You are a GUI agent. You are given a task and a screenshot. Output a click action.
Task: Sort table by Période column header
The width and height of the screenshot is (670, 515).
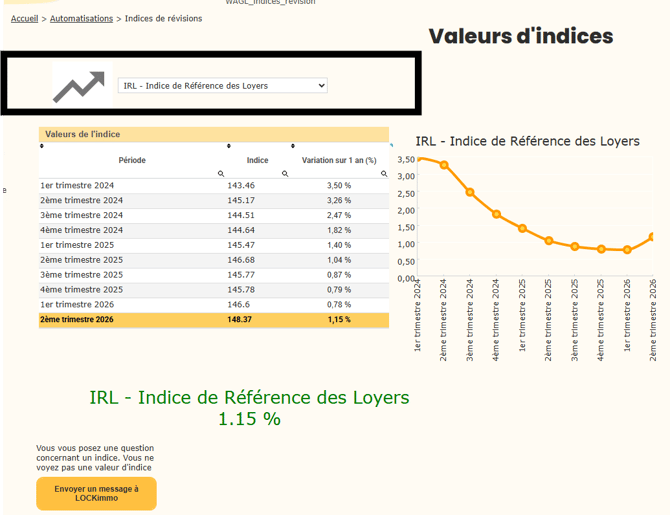click(132, 160)
